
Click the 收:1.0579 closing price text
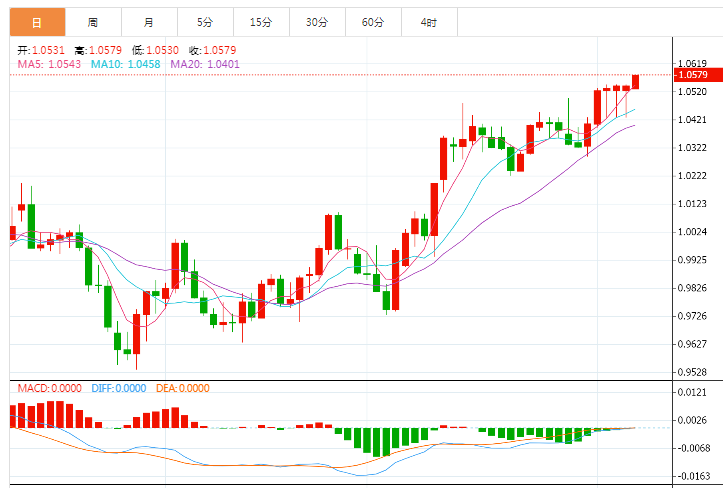coord(212,50)
